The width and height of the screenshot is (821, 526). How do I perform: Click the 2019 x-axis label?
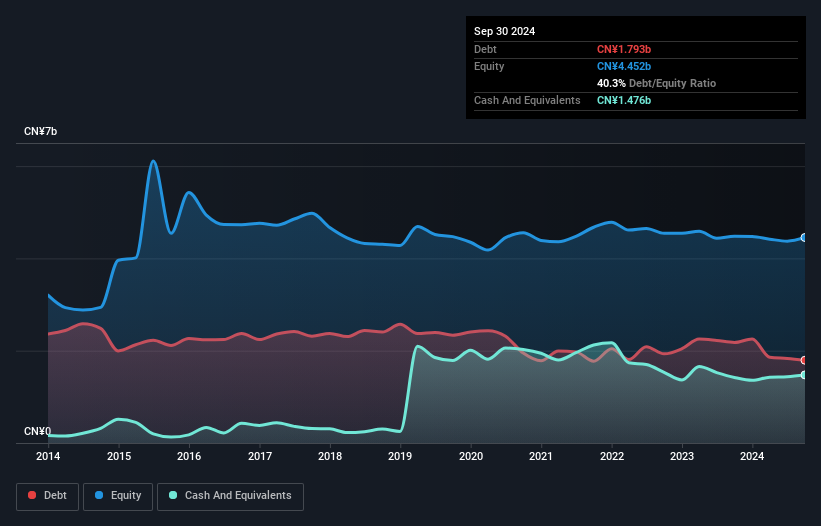(x=400, y=456)
